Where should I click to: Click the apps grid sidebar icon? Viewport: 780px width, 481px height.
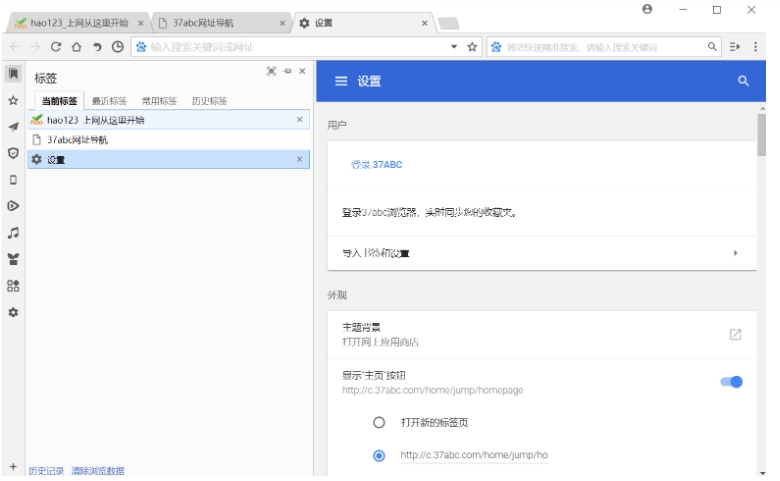(13, 286)
